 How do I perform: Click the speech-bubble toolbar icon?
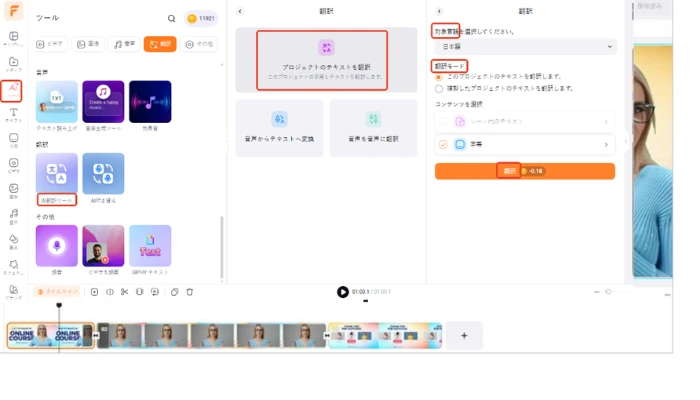click(155, 292)
